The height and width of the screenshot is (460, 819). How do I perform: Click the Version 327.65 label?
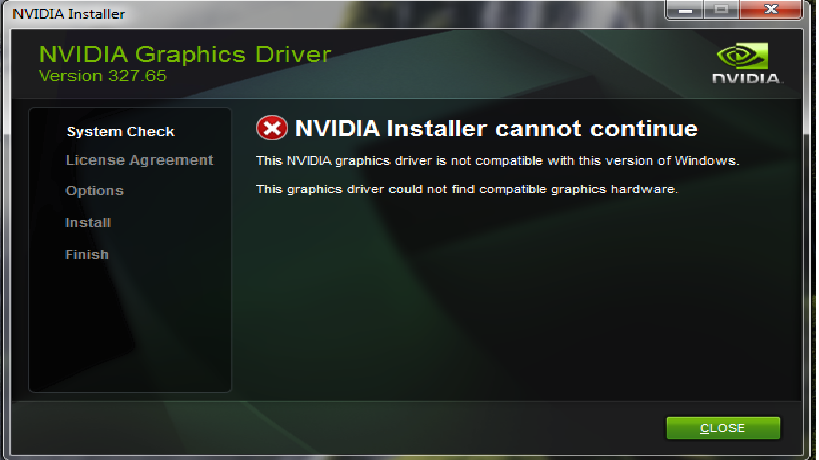point(102,76)
